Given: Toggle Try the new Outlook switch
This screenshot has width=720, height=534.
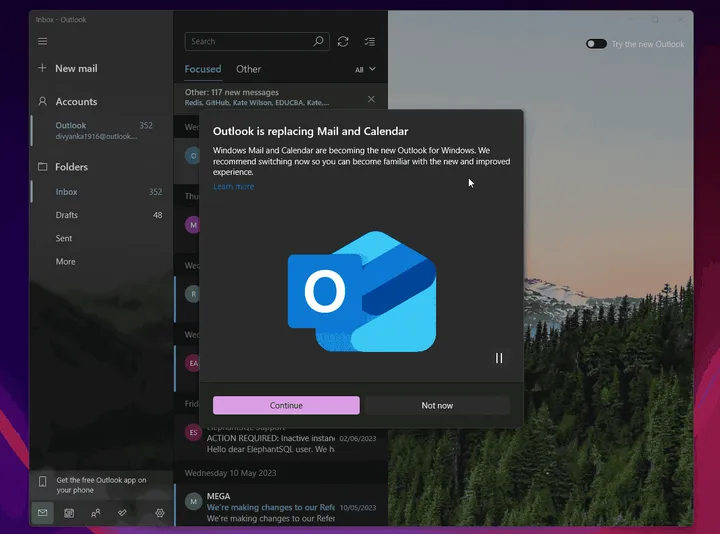Looking at the screenshot, I should coord(596,44).
